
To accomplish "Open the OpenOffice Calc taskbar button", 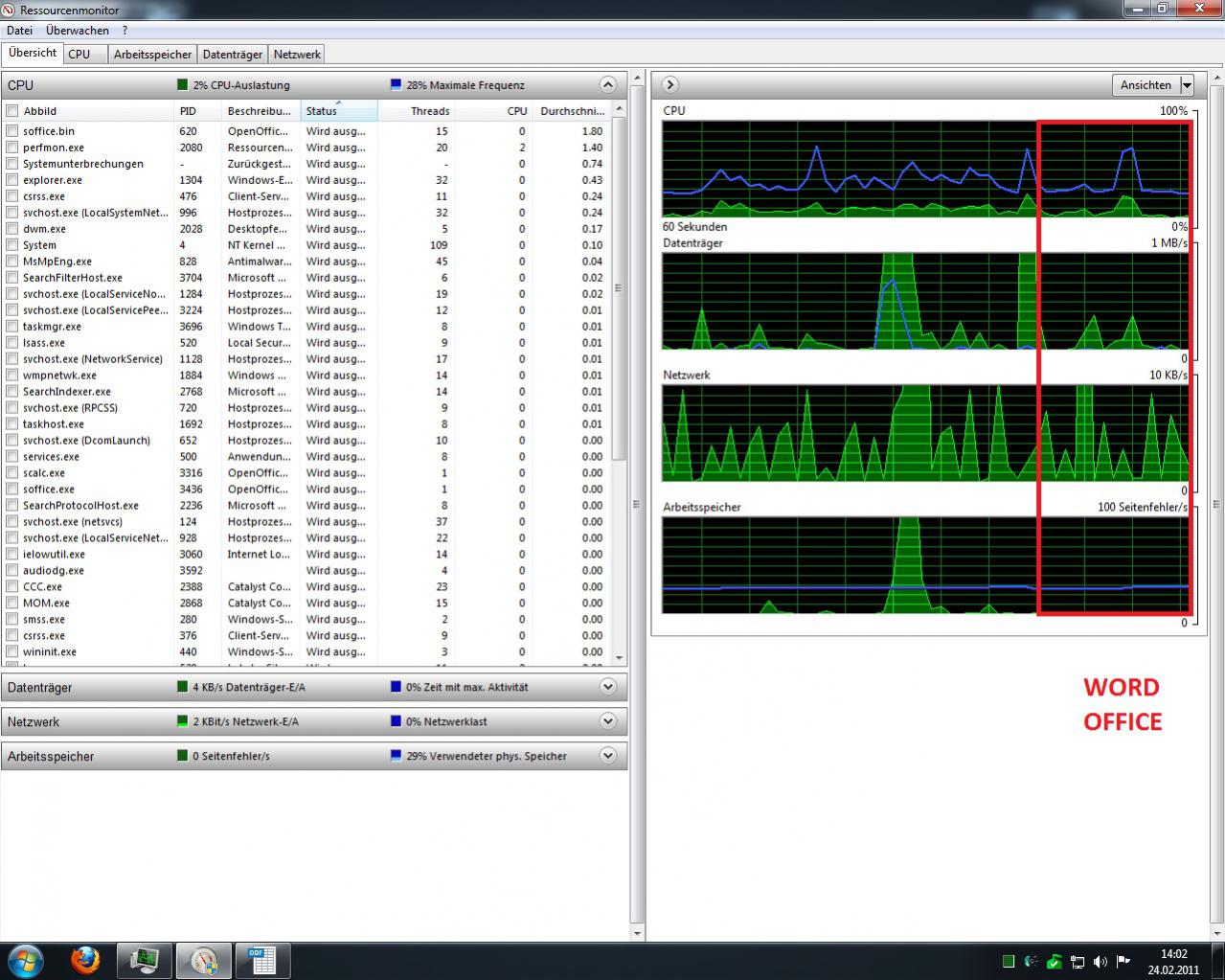I will coord(262,960).
